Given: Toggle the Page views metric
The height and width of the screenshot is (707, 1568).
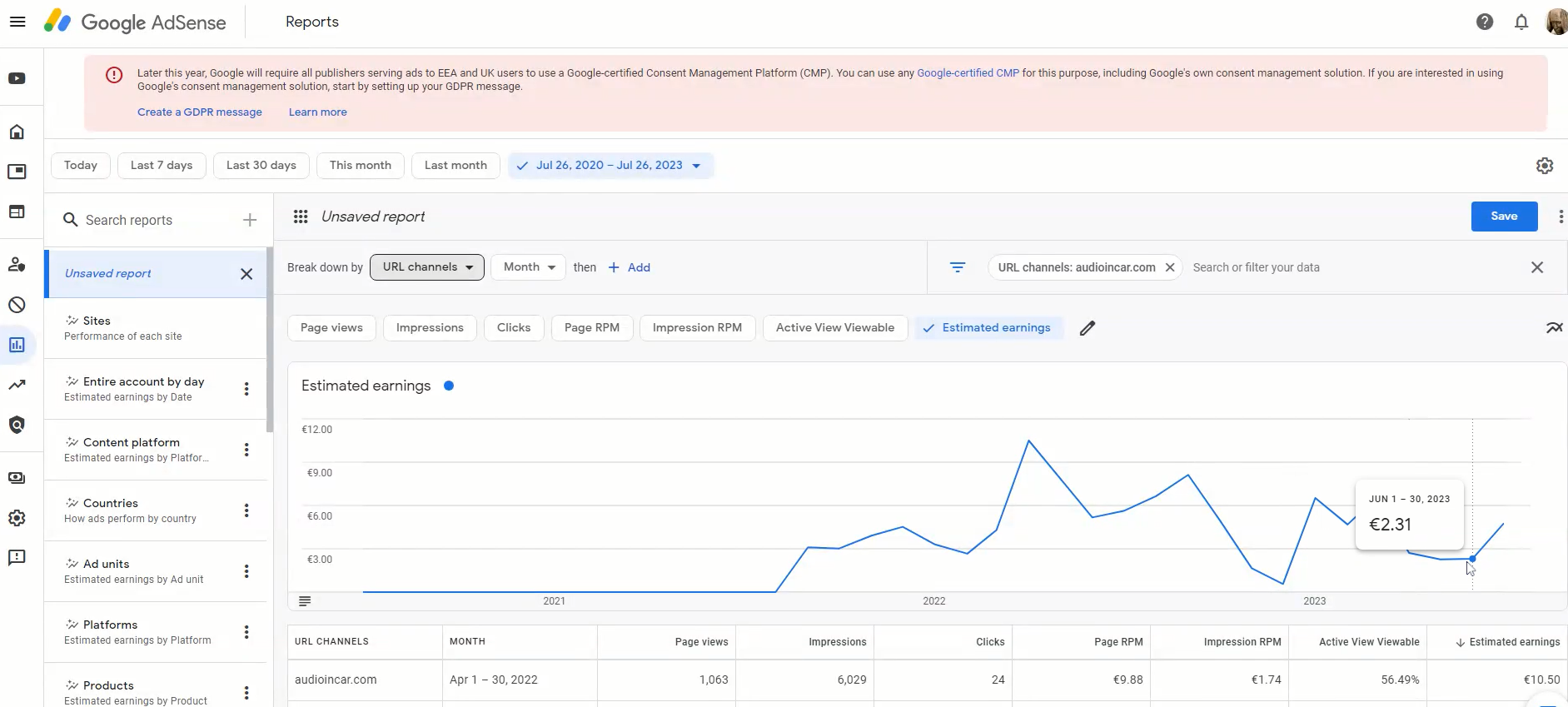Looking at the screenshot, I should pos(331,328).
